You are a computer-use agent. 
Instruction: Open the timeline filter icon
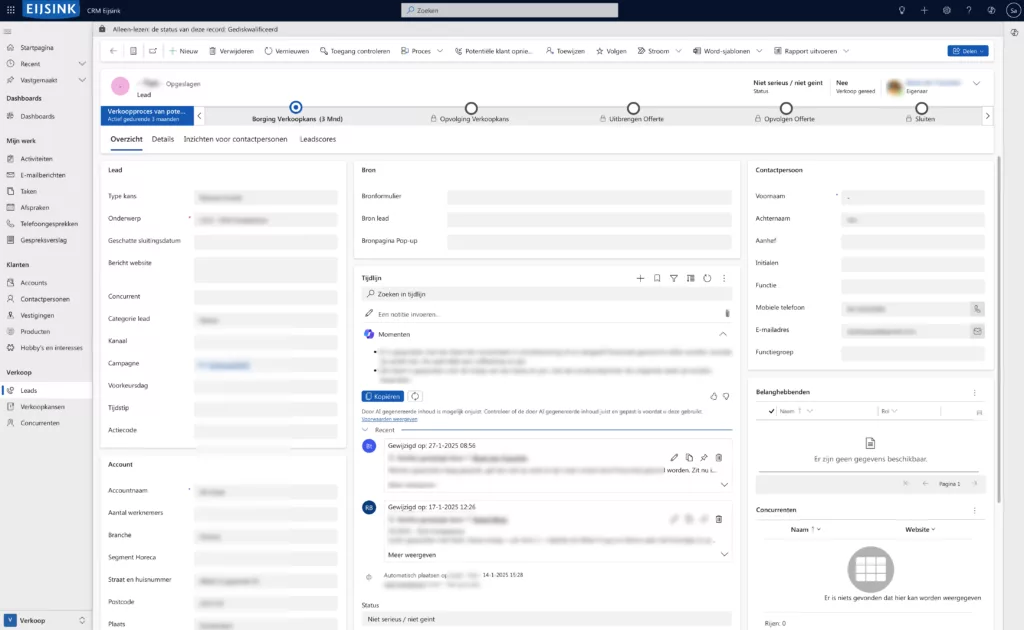(673, 278)
